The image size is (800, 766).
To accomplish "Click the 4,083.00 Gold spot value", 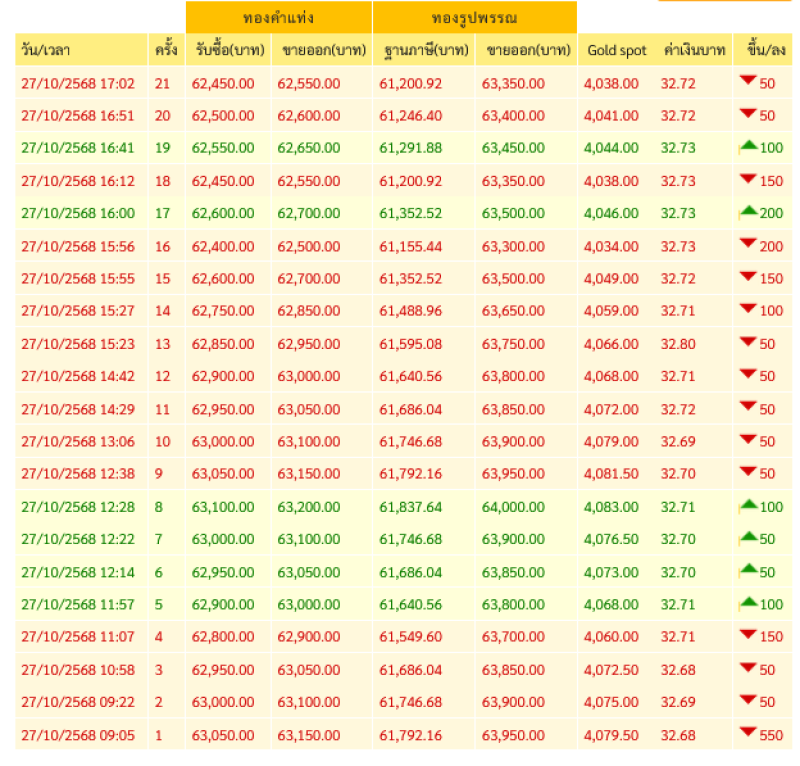I will click(611, 507).
